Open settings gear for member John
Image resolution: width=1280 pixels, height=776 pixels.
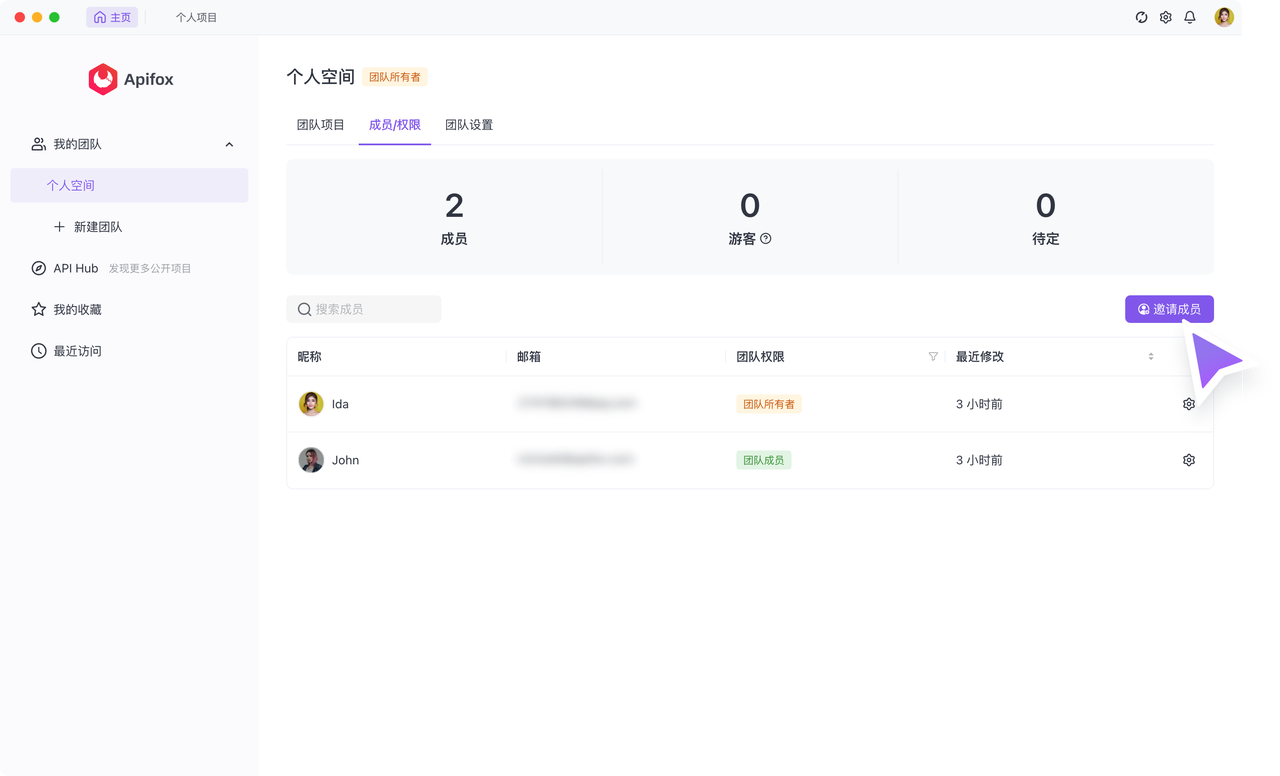[x=1189, y=460]
